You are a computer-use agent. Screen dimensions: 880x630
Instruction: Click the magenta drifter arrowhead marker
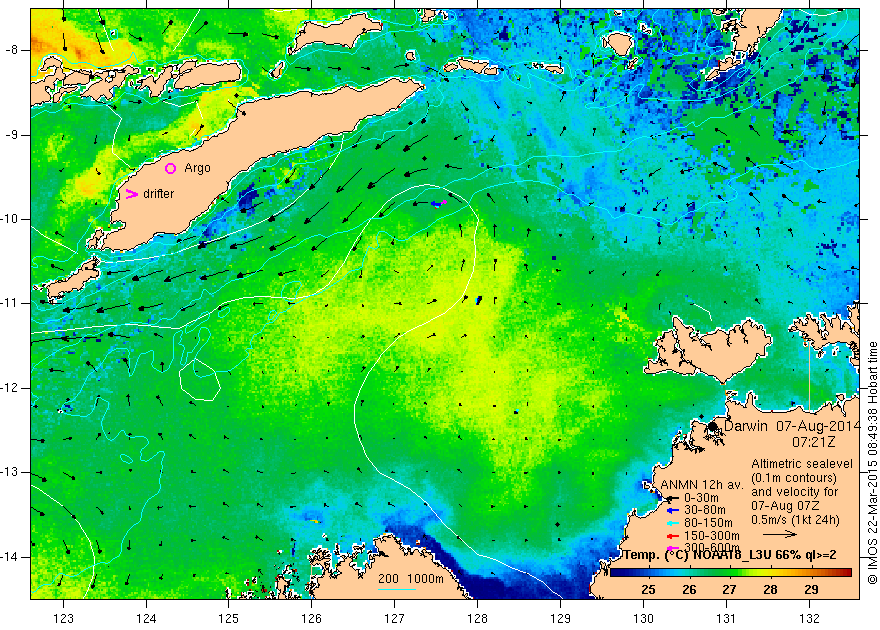click(x=131, y=194)
